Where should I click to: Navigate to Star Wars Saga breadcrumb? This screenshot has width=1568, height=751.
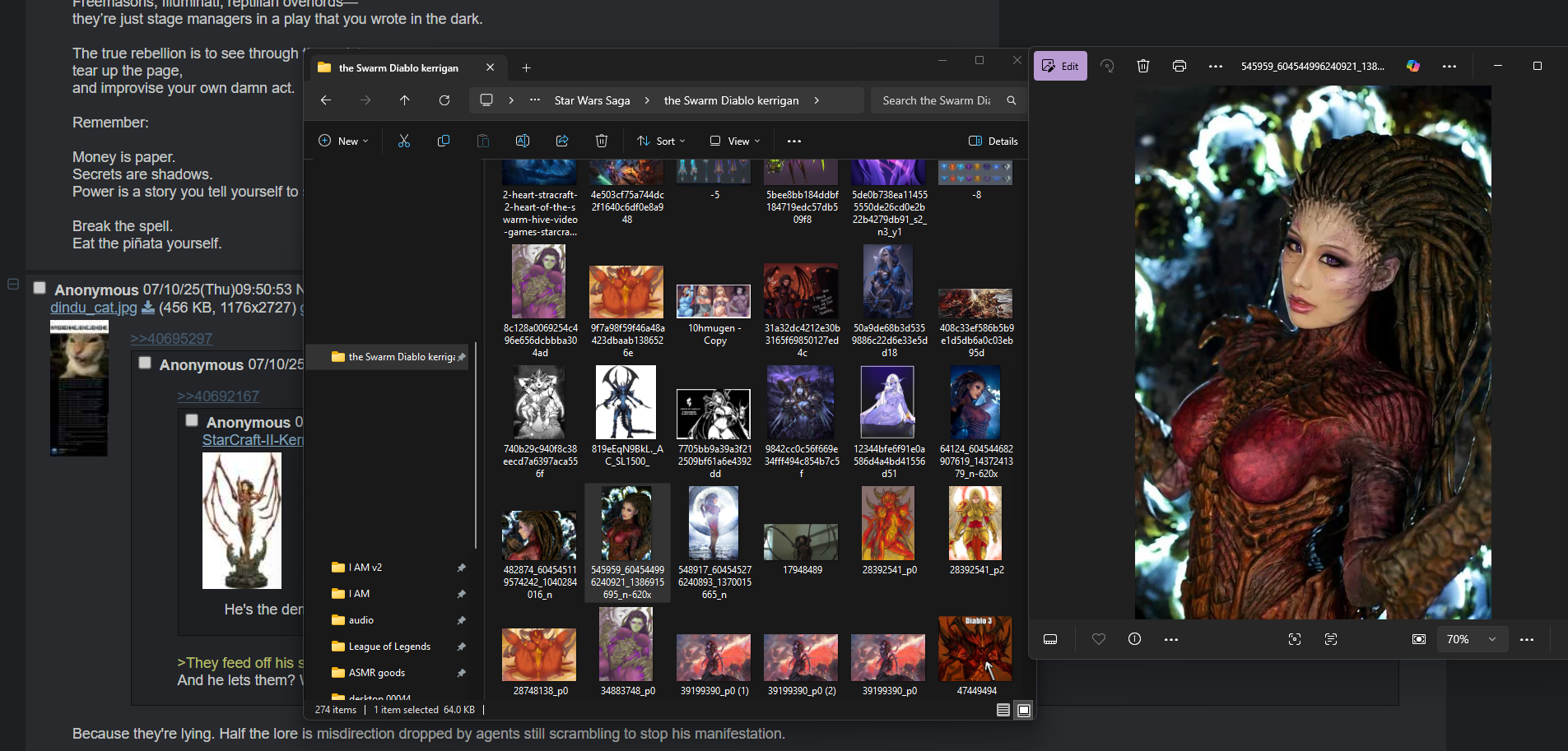click(593, 100)
